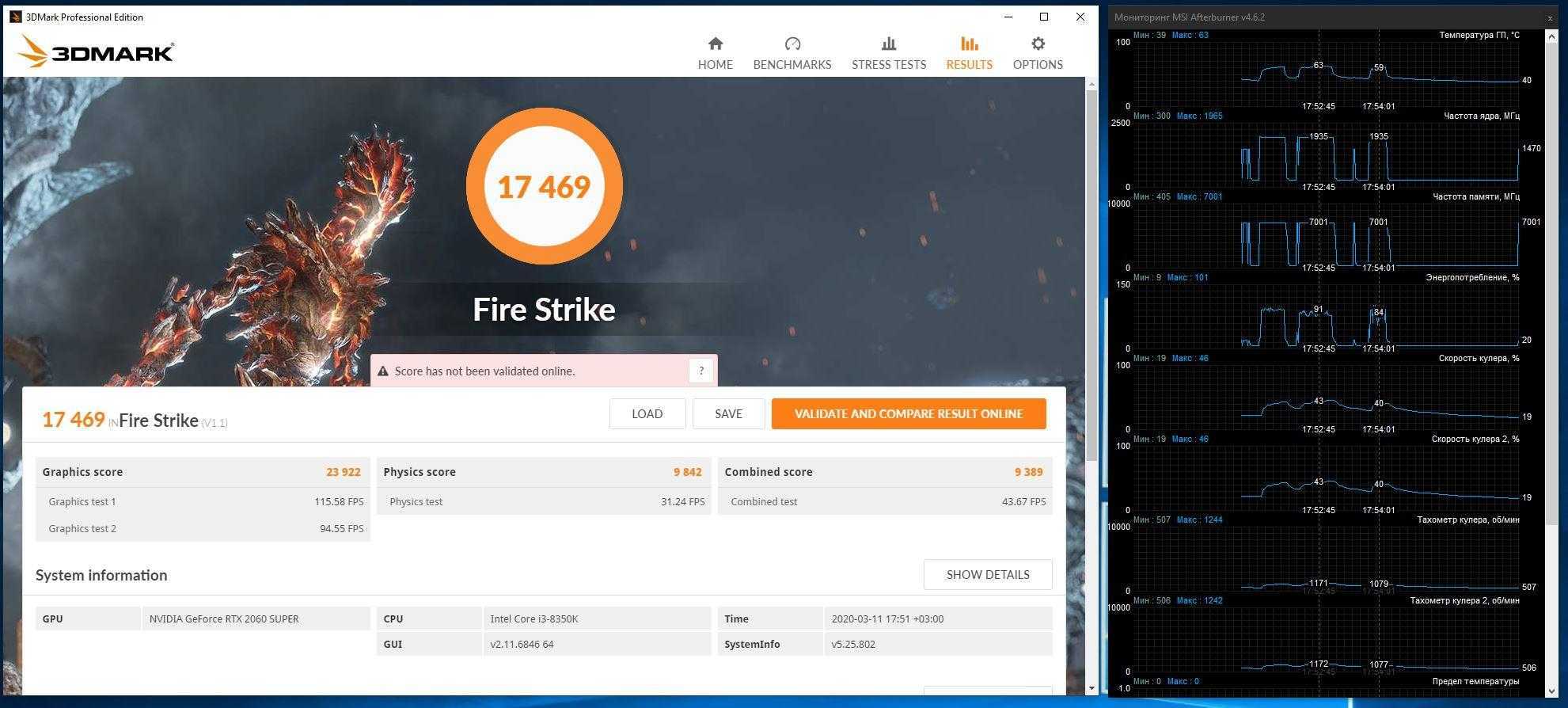Click the vertical scrollbar thumb in 3DMark

(1092, 273)
